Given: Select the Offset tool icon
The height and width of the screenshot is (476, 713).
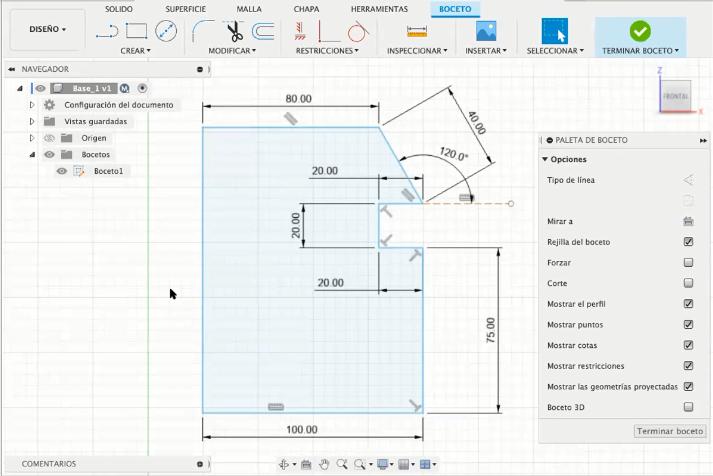Looking at the screenshot, I should [263, 32].
